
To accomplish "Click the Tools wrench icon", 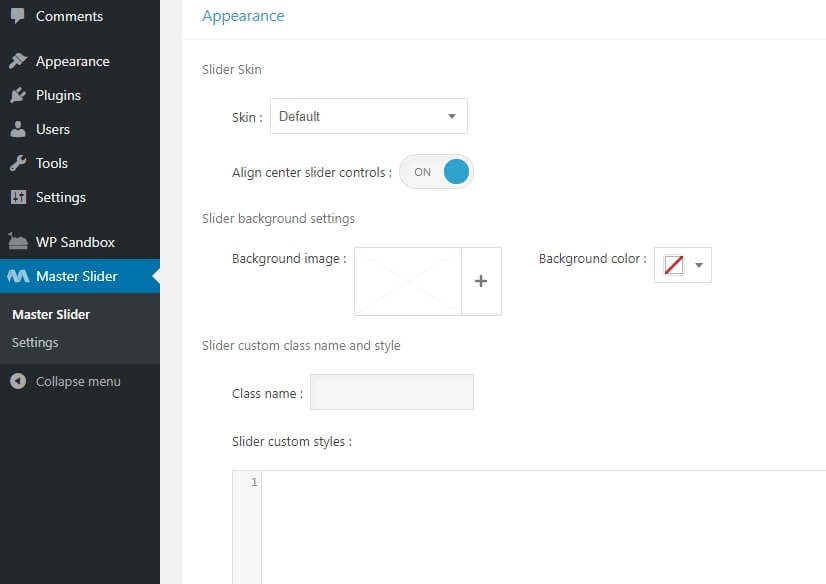I will 18,163.
